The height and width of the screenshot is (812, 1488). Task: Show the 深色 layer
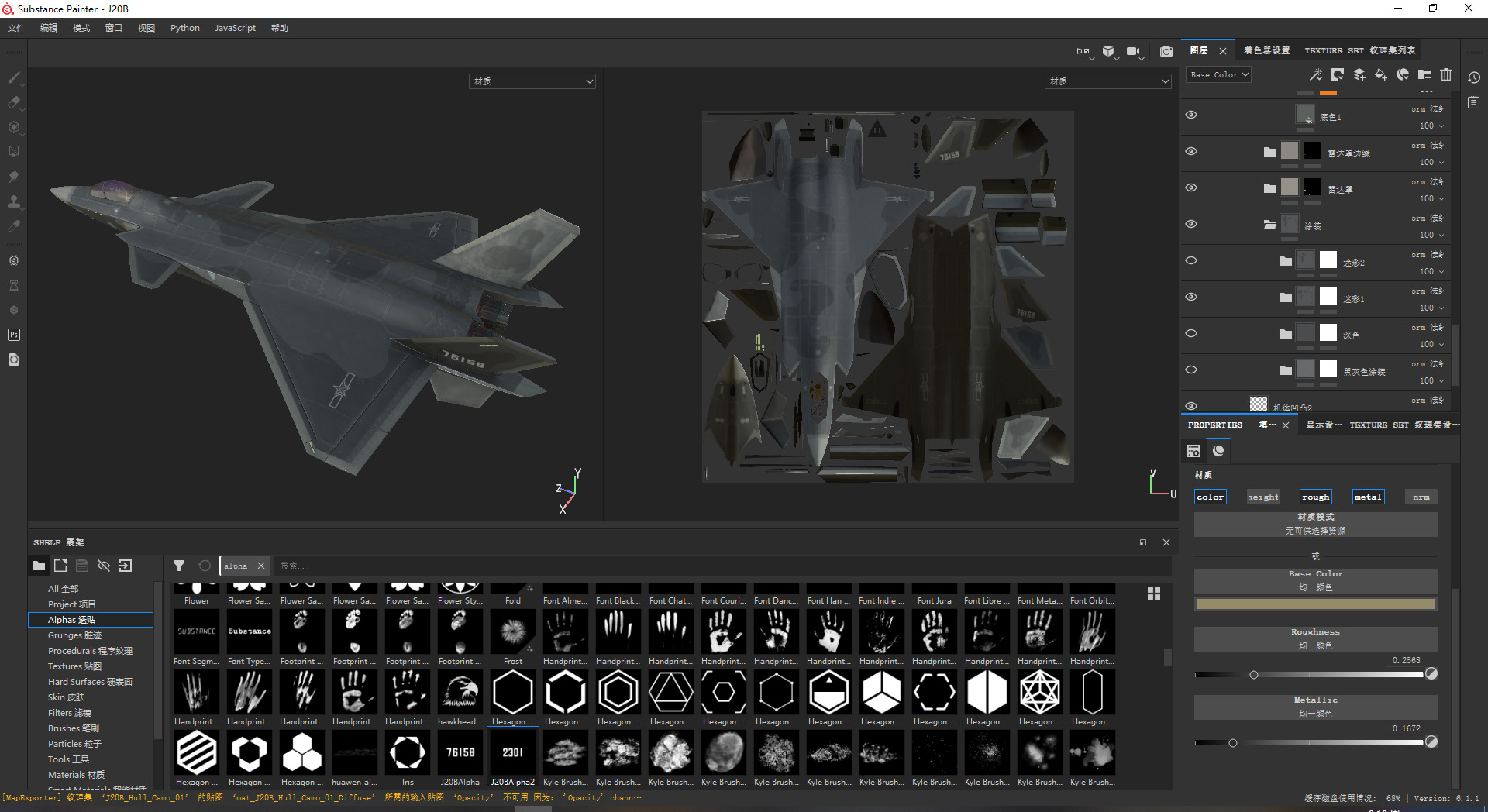click(1191, 333)
